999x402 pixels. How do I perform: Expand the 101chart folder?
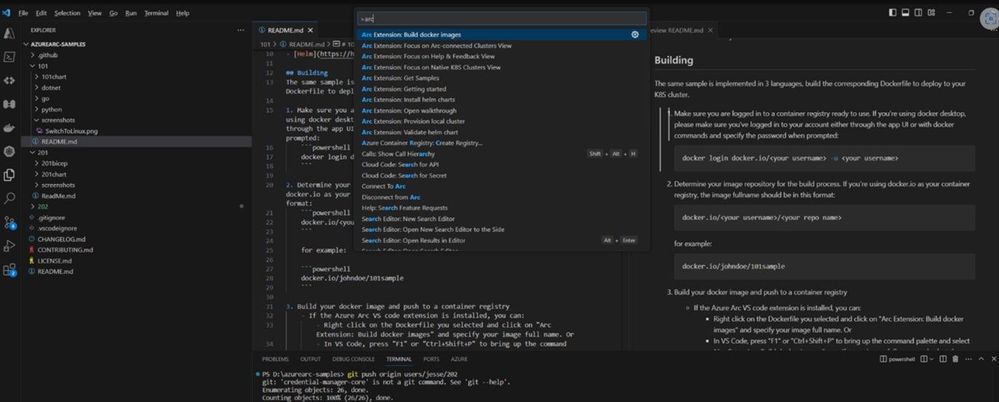pyautogui.click(x=54, y=77)
